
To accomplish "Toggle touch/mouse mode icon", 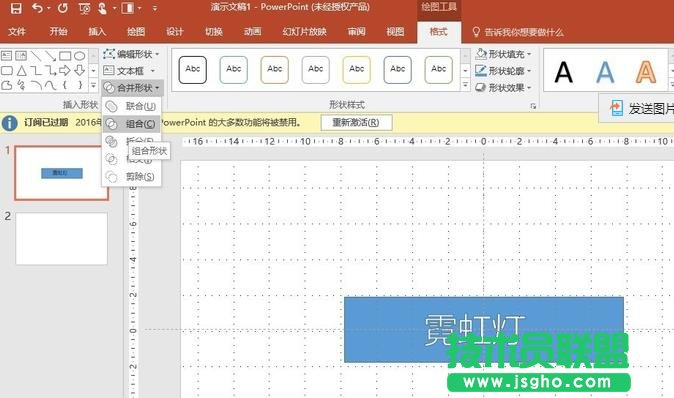I will [102, 8].
